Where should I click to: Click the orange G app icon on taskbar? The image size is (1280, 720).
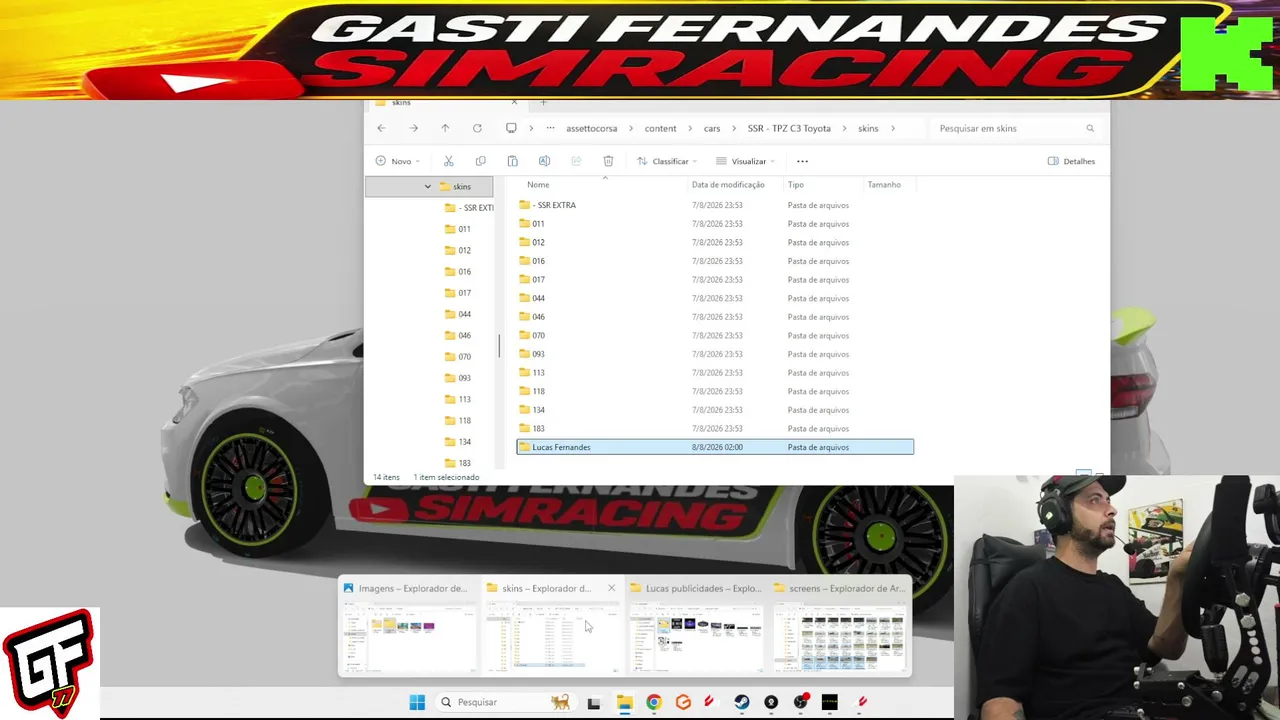[x=683, y=702]
